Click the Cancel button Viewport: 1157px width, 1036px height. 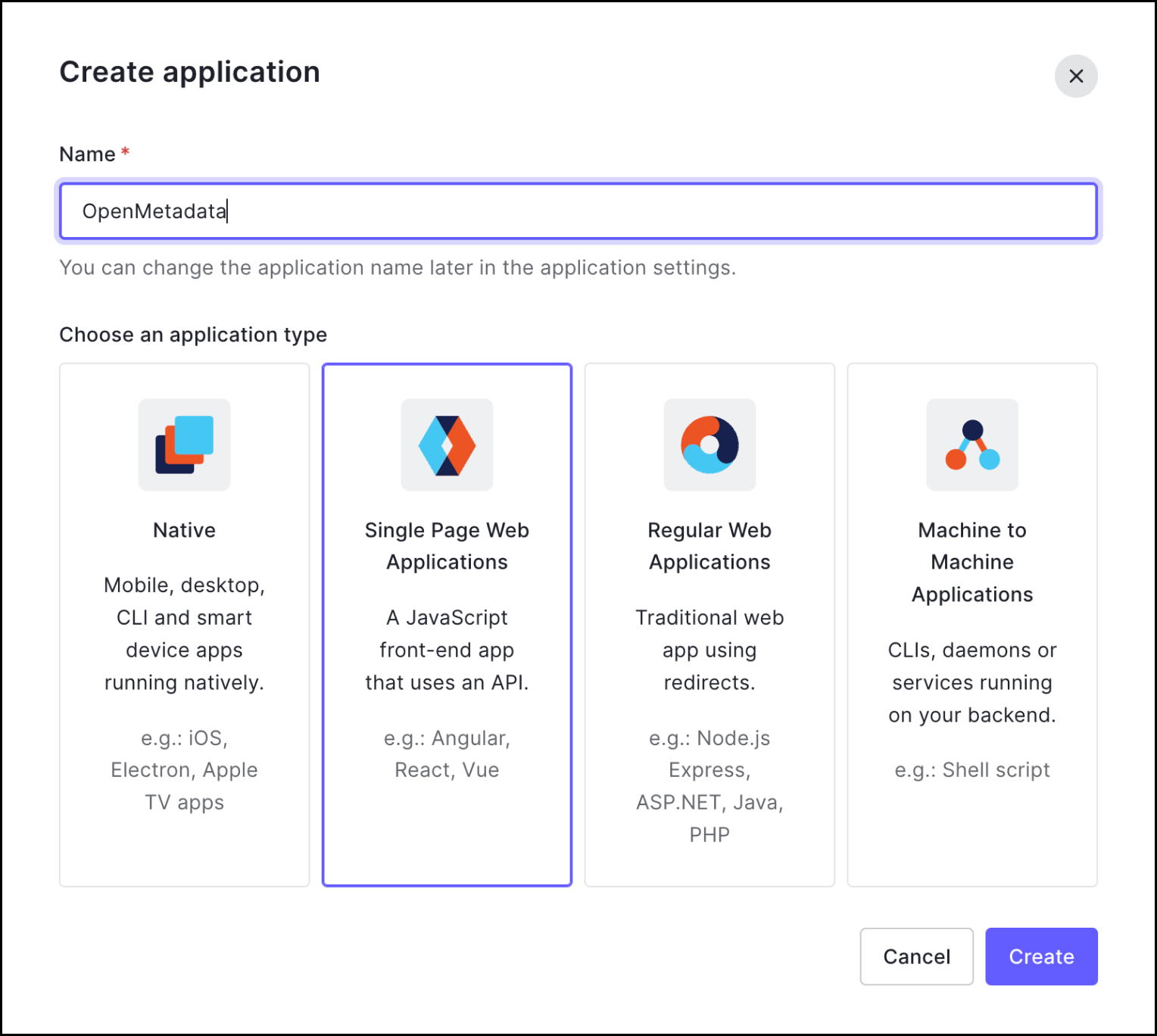pos(916,956)
